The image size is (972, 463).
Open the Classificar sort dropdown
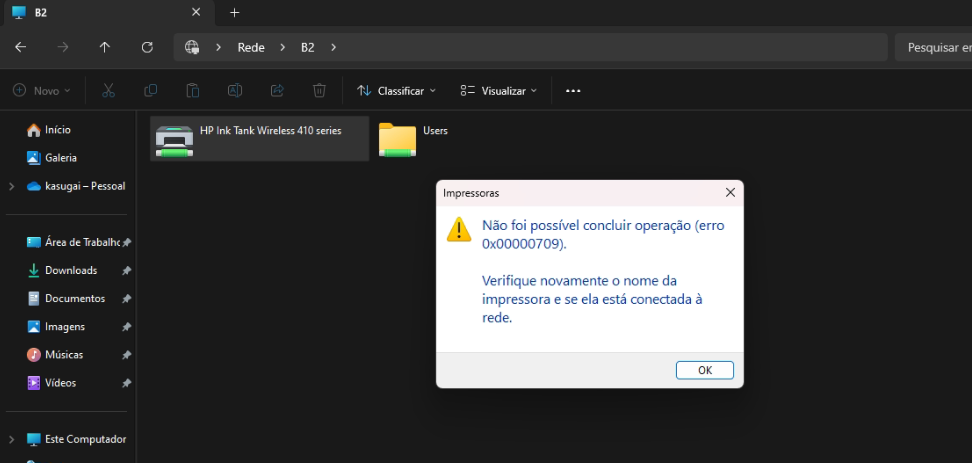[x=396, y=90]
